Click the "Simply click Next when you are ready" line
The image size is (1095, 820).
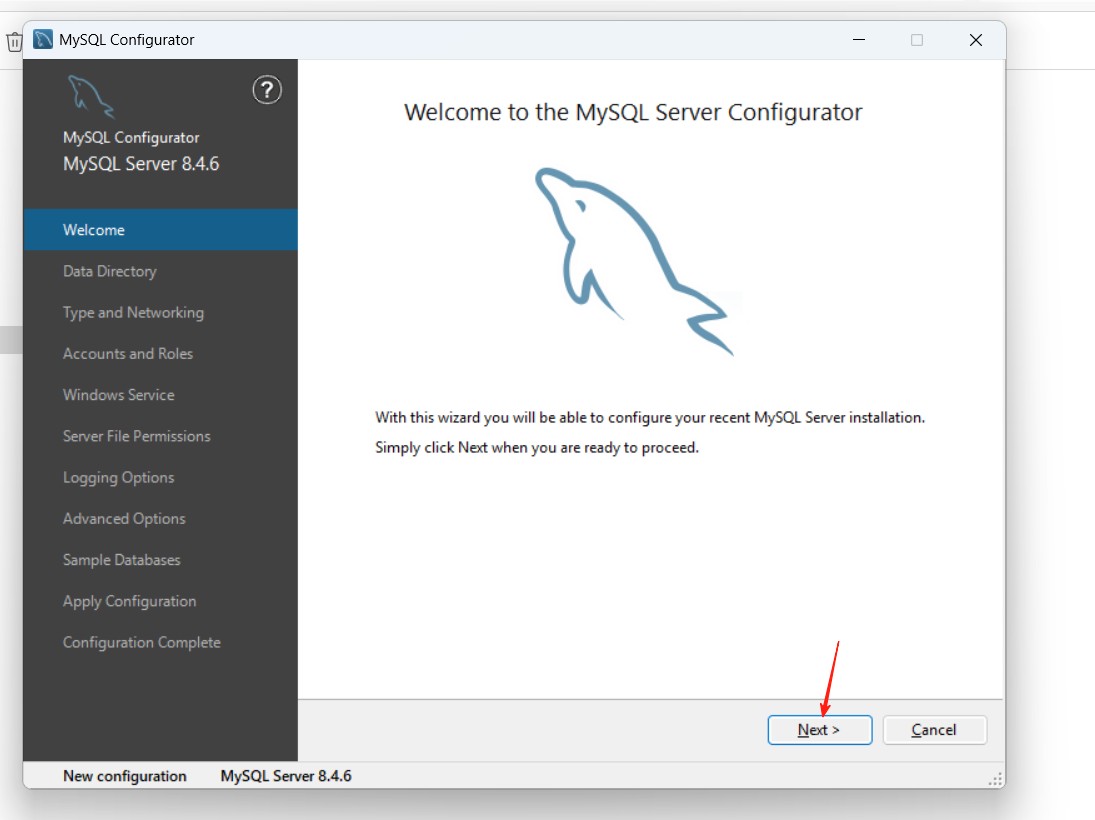[x=536, y=448]
